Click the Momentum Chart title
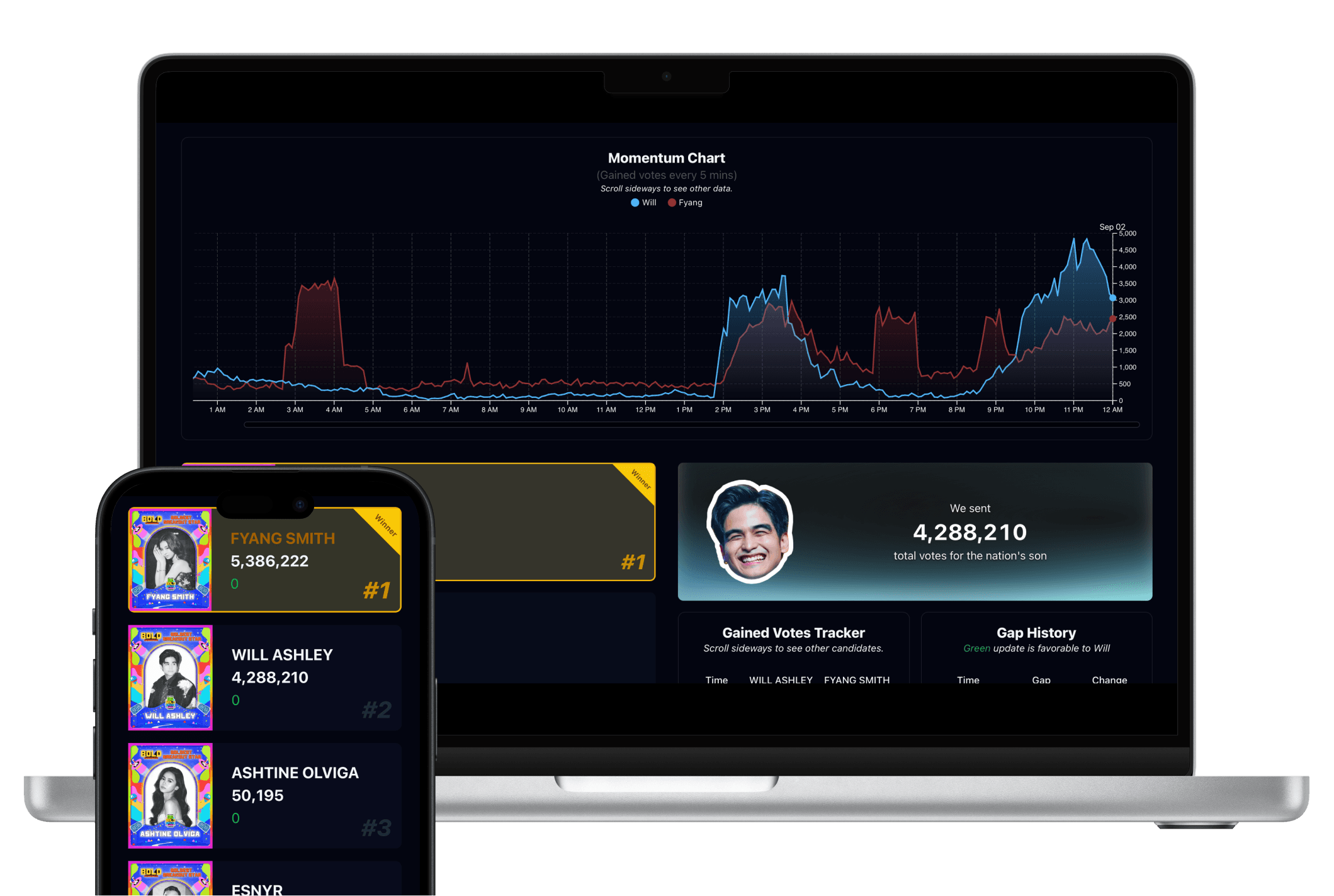Viewport: 1334px width, 896px height. point(666,158)
